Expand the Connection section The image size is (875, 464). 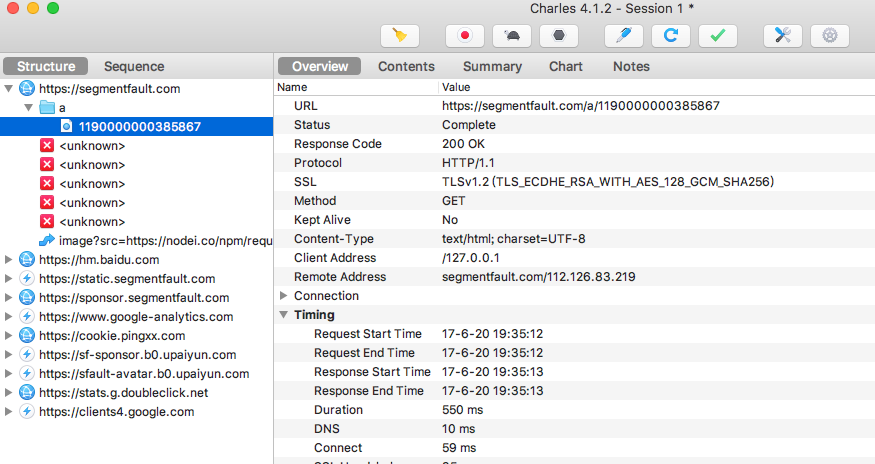(284, 296)
